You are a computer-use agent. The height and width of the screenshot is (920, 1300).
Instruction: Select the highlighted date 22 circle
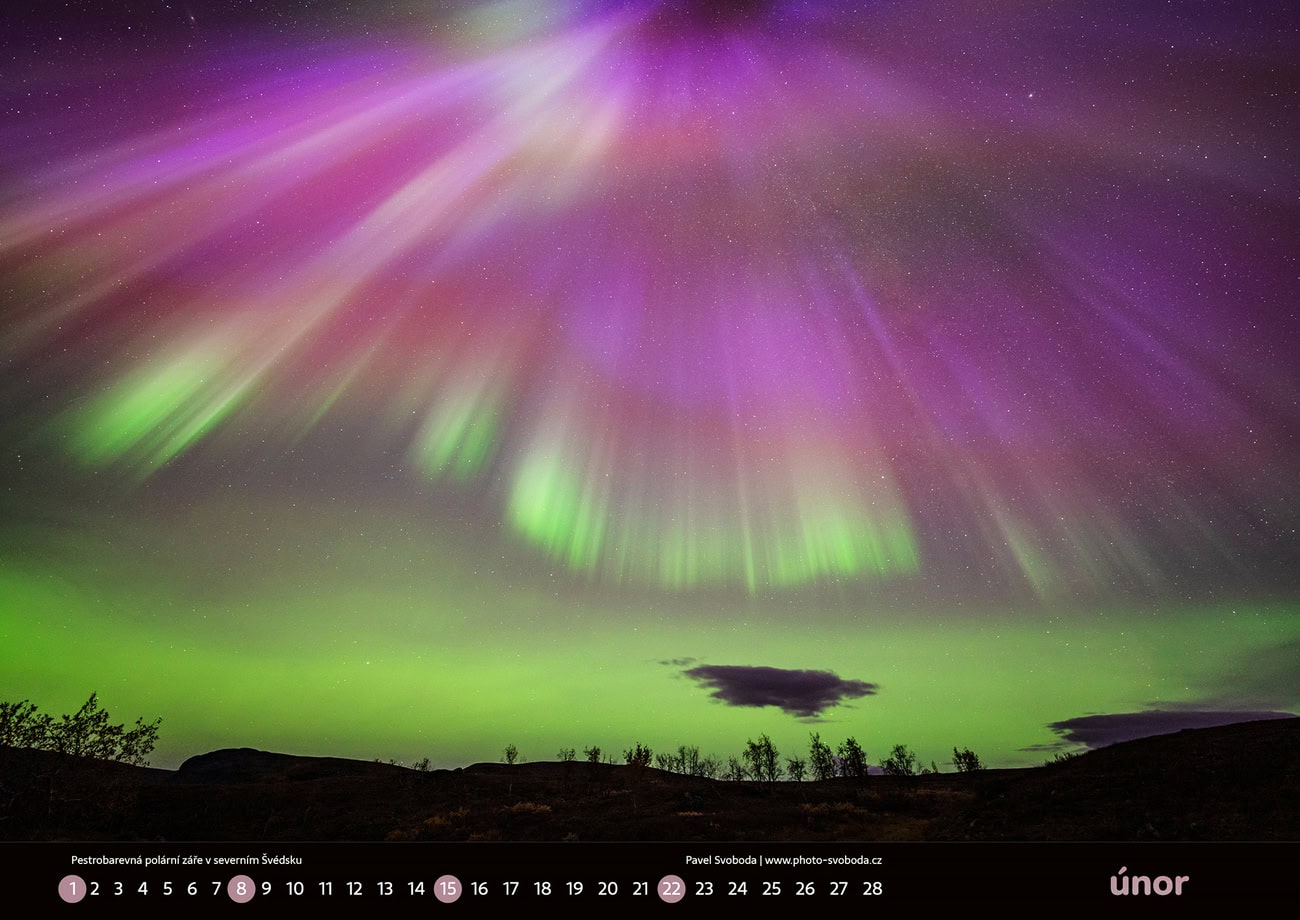click(671, 889)
